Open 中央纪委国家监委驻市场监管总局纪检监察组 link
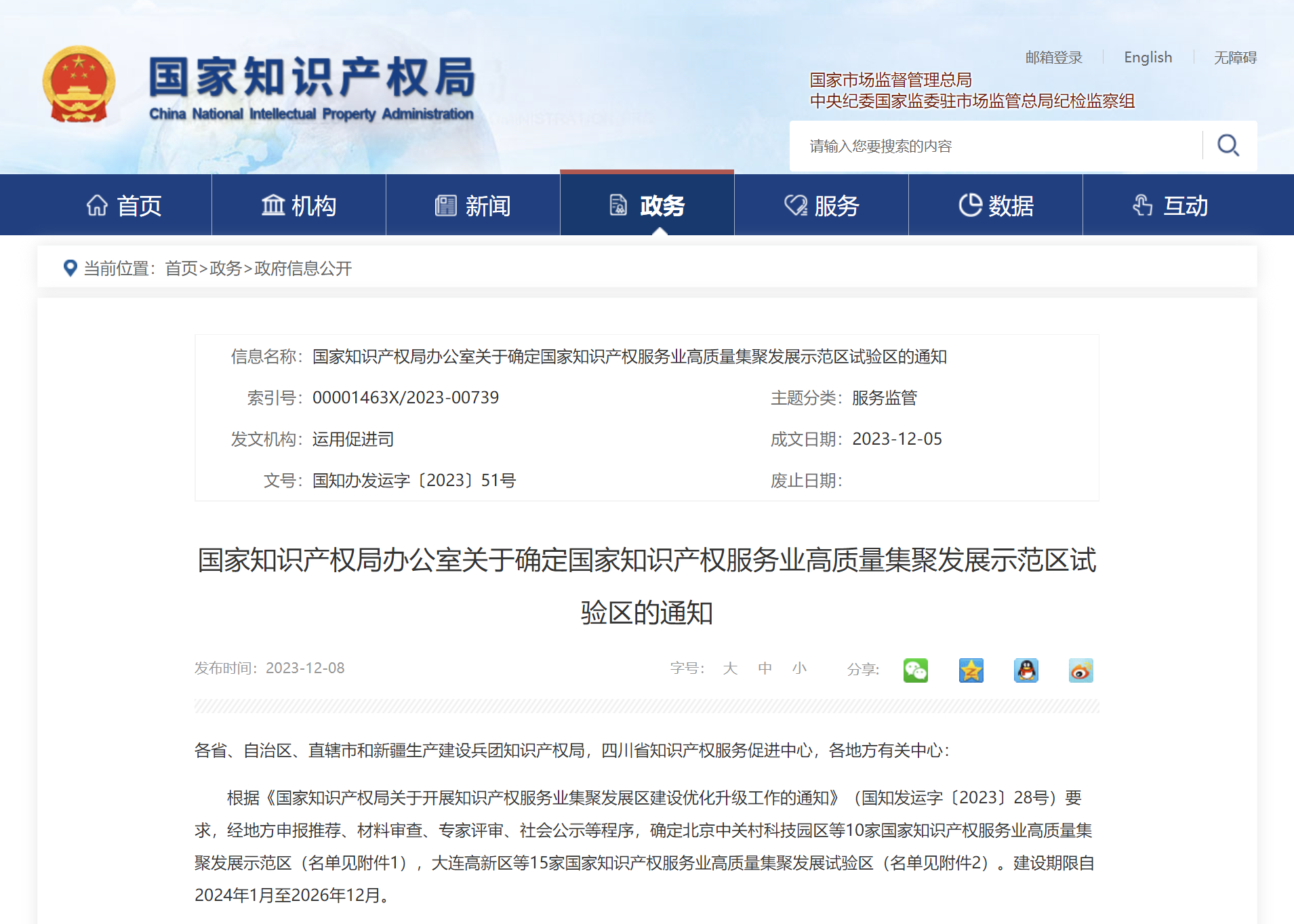 [972, 101]
